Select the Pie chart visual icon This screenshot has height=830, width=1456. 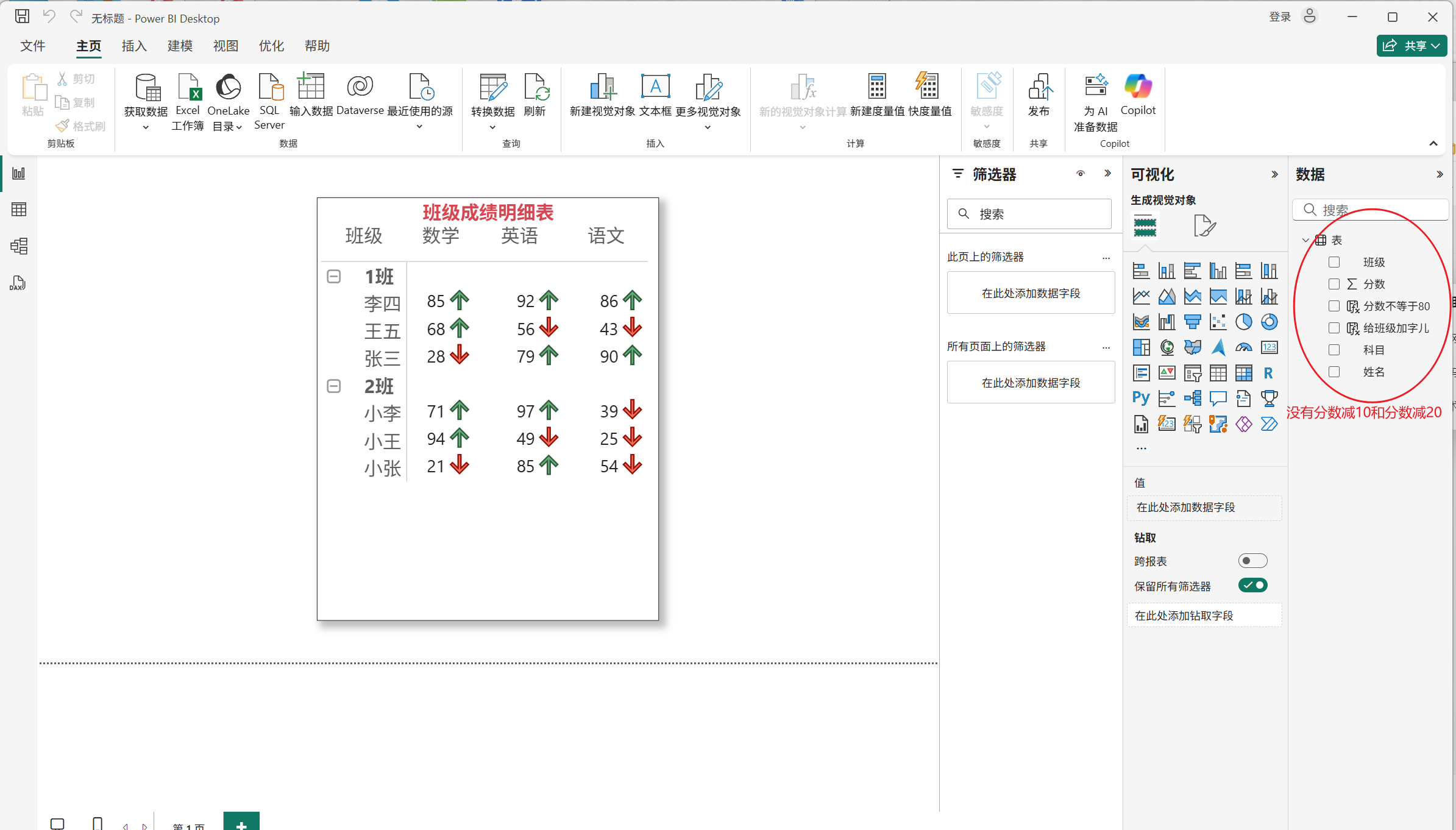tap(1243, 322)
